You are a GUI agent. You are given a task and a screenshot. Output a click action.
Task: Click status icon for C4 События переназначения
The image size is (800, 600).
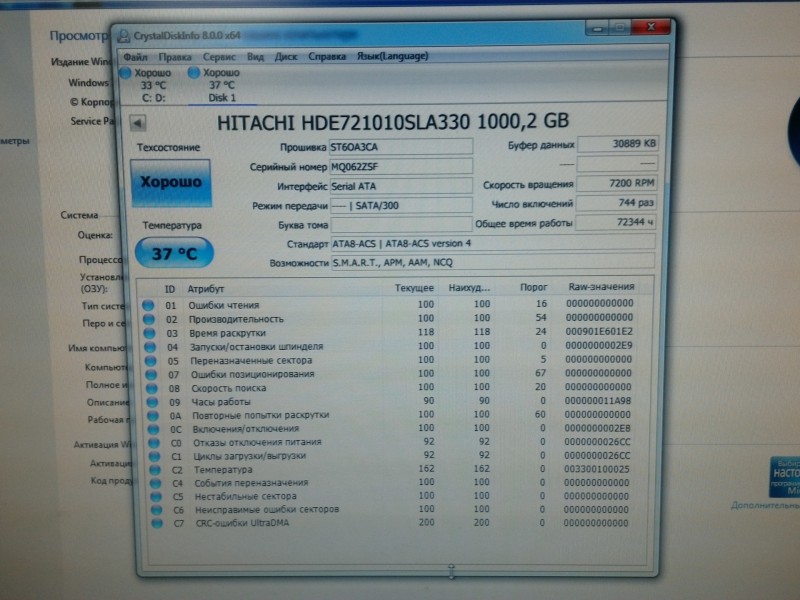point(156,483)
